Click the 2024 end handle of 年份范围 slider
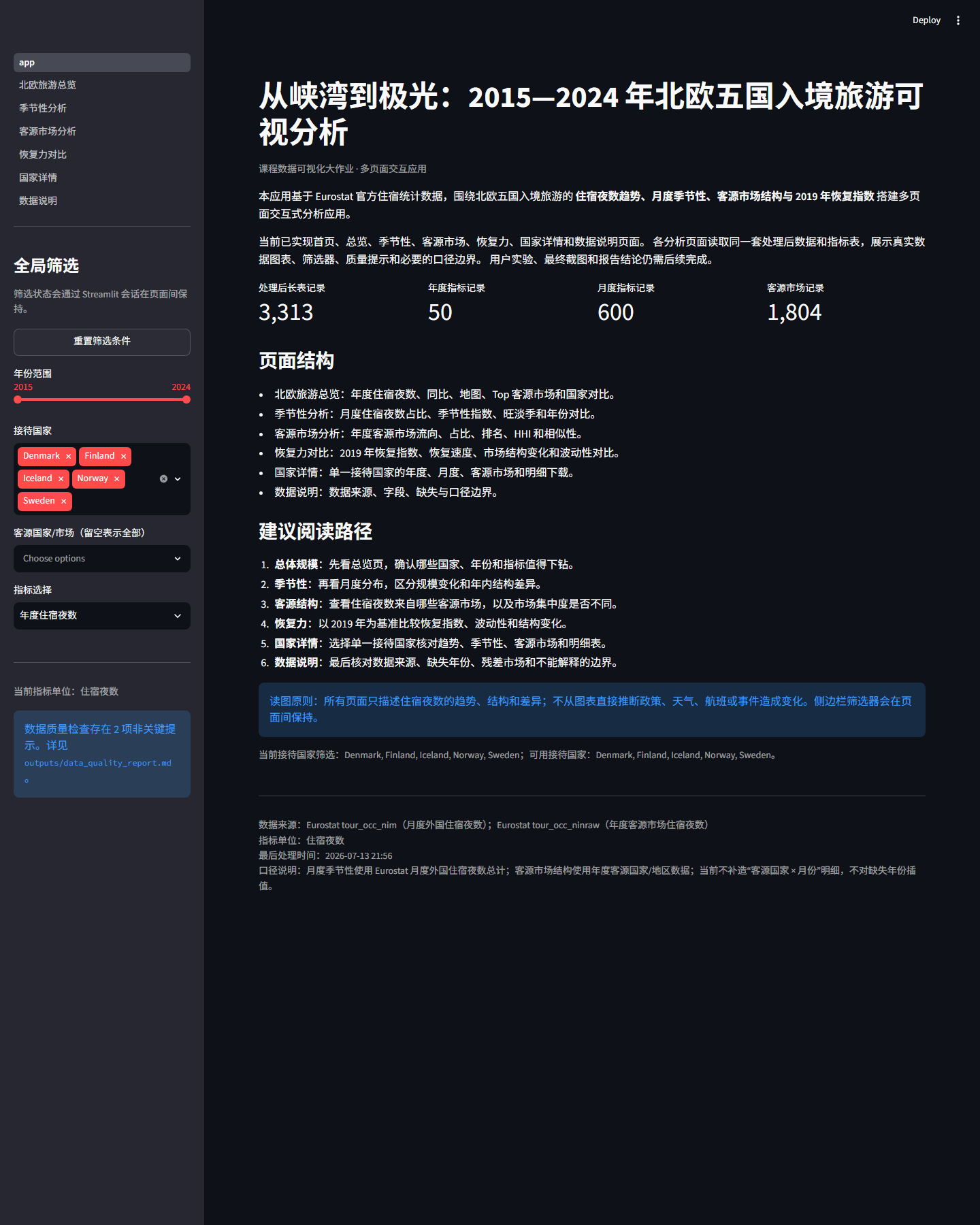 pyautogui.click(x=186, y=399)
